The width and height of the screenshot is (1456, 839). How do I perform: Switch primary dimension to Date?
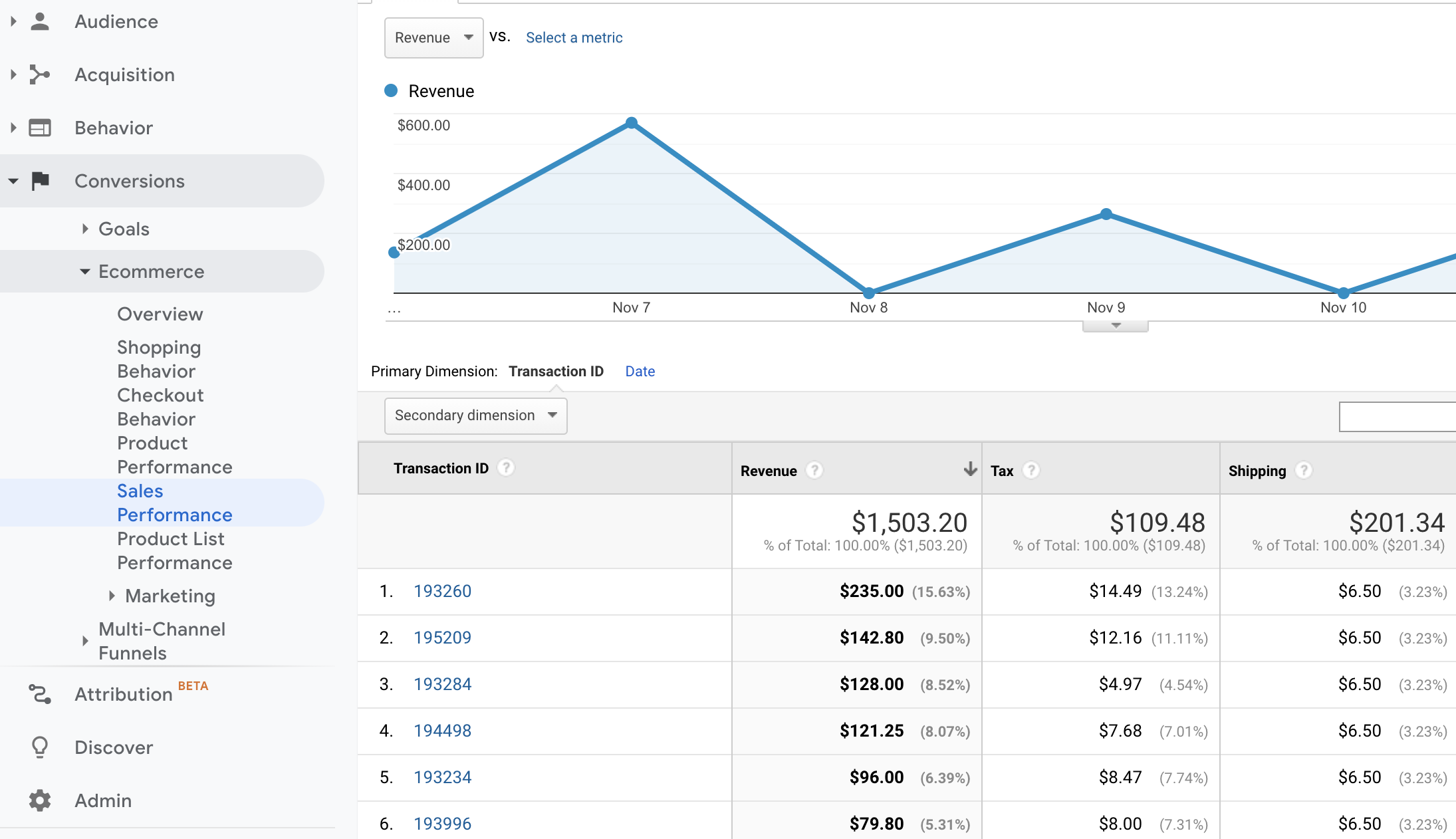(x=640, y=372)
